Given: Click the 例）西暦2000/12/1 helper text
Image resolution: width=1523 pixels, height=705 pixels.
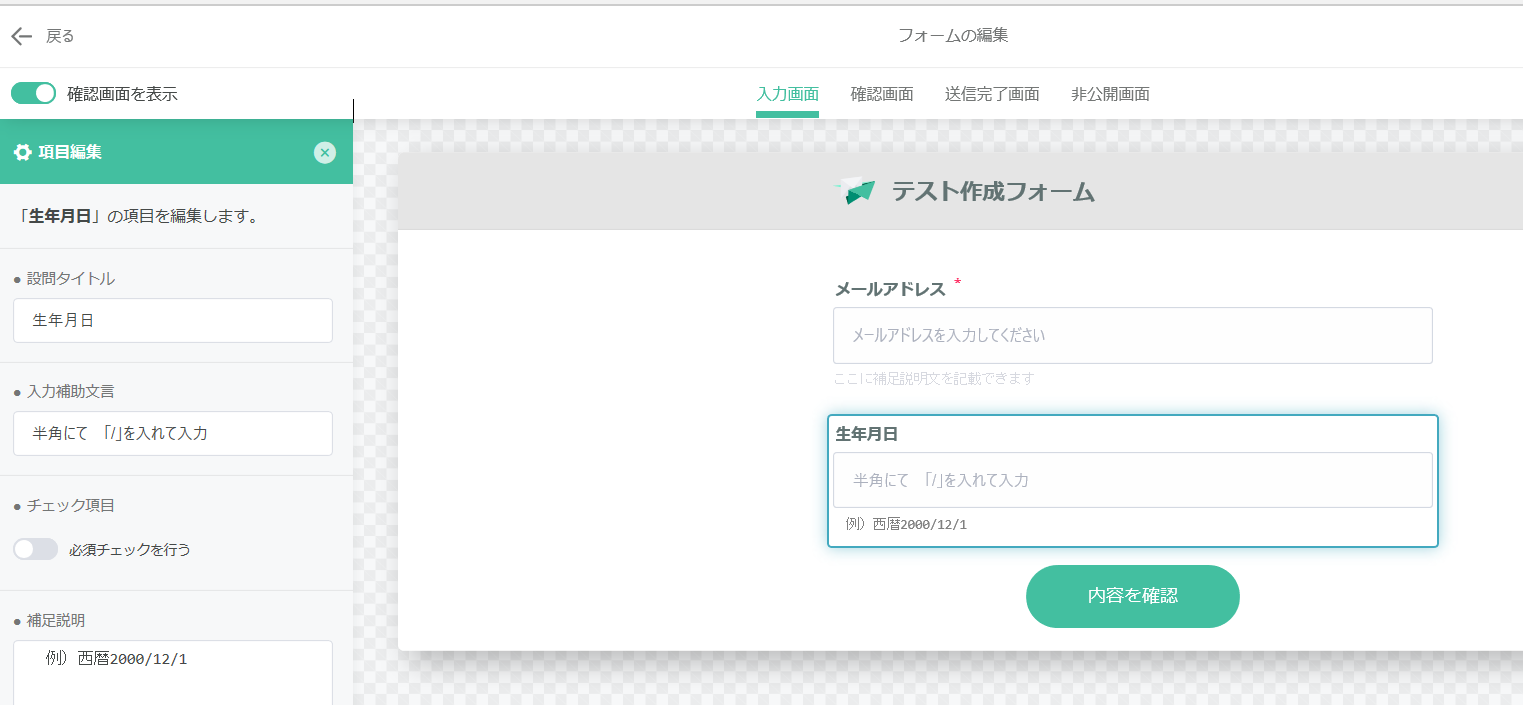Looking at the screenshot, I should click(905, 523).
